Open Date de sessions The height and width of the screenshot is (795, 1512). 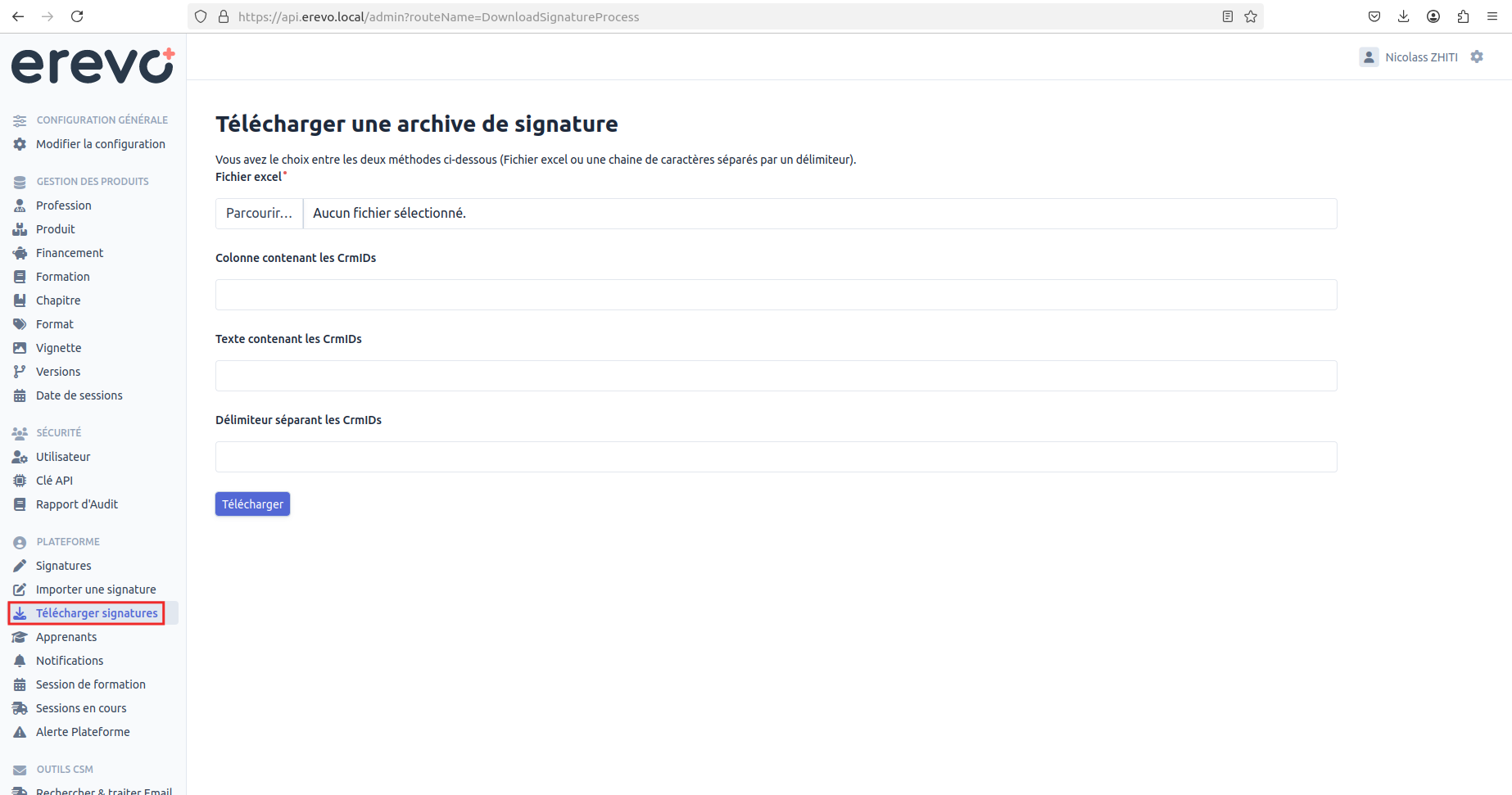coord(79,395)
